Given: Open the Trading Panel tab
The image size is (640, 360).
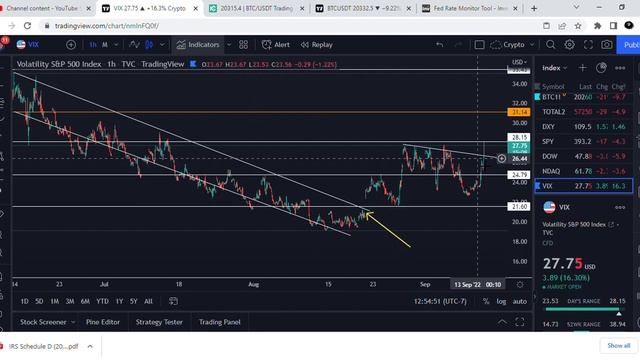Looking at the screenshot, I should pyautogui.click(x=220, y=322).
